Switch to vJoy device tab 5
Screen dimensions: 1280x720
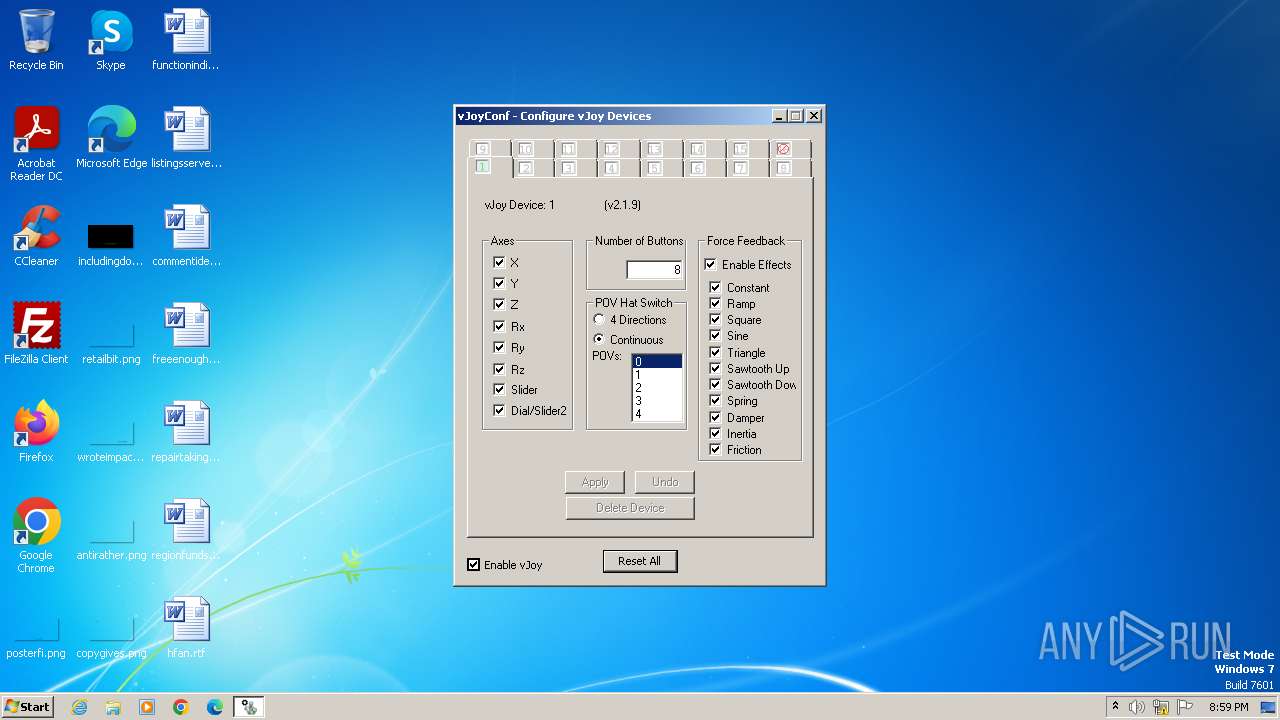663,168
